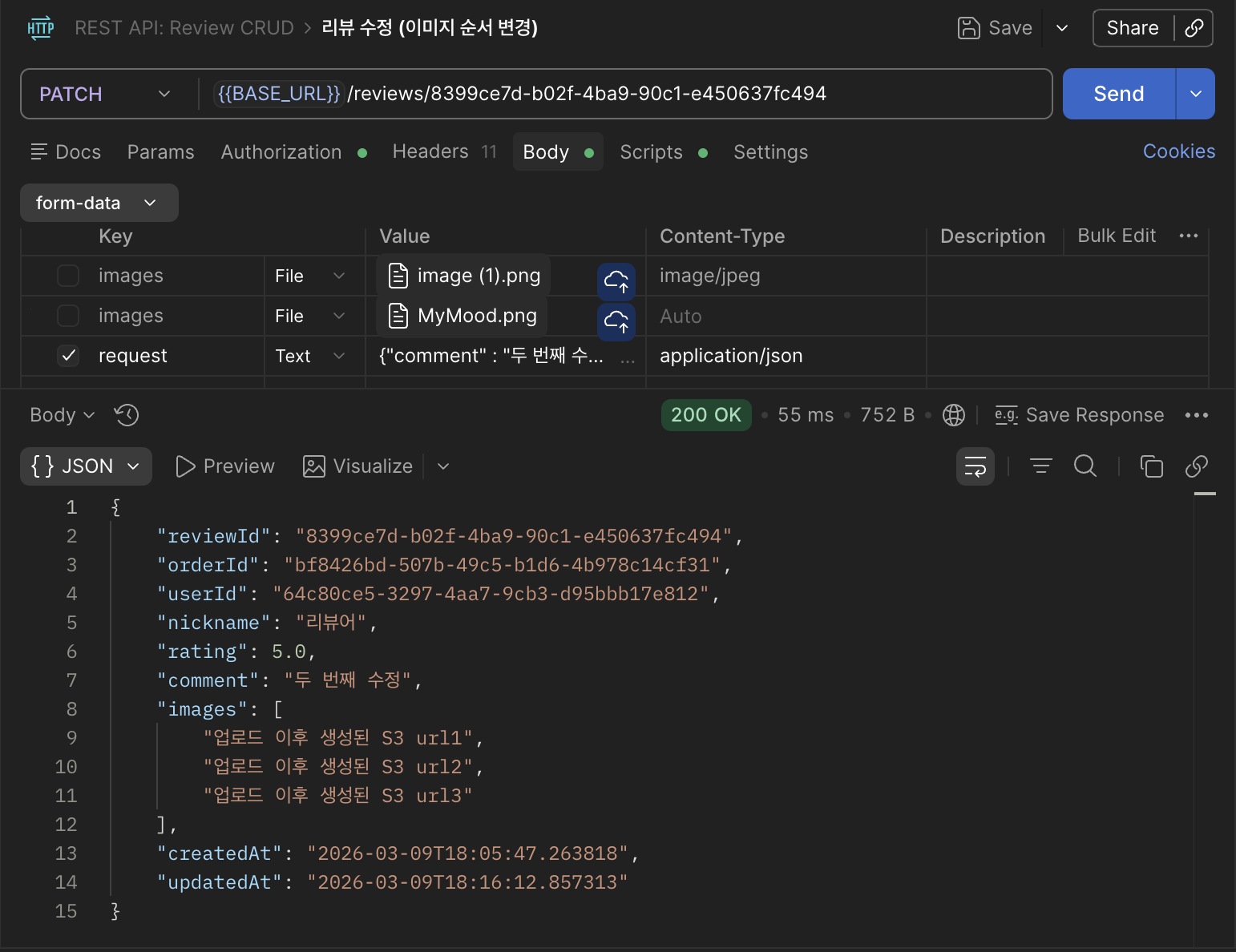
Task: Select the Body request tab
Action: point(558,152)
